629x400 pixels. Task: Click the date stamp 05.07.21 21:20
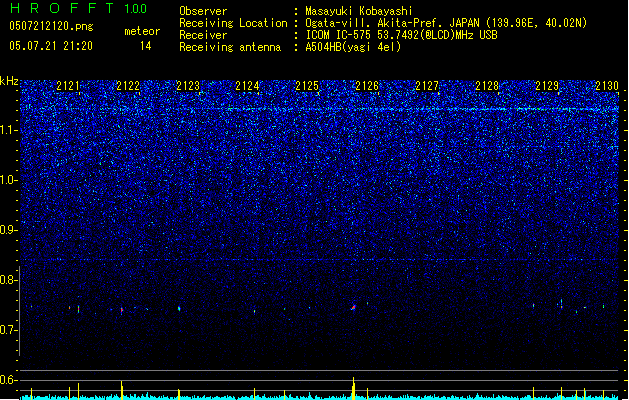(x=51, y=46)
